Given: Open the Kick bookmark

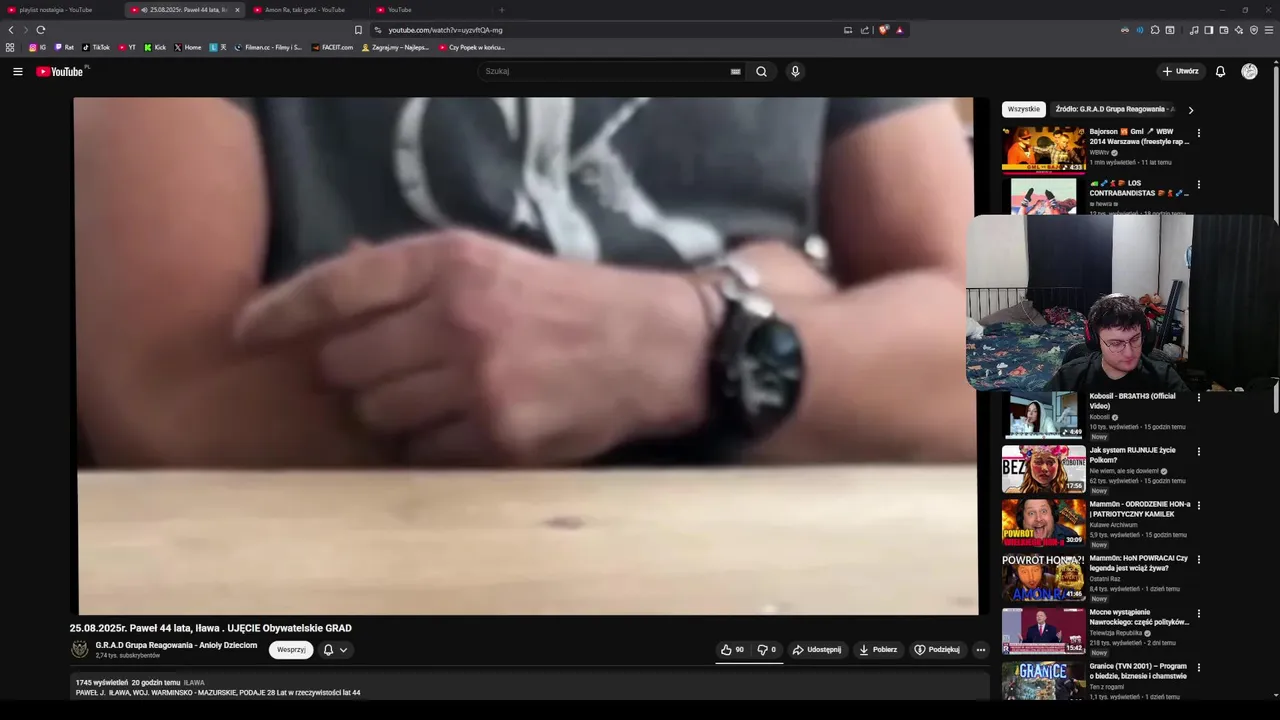Looking at the screenshot, I should pos(155,47).
